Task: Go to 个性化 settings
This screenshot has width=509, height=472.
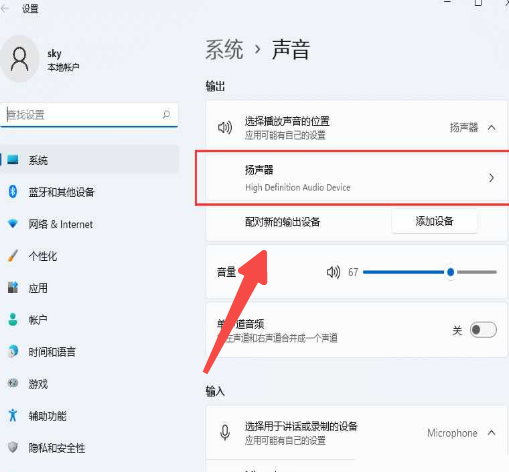Action: pos(89,256)
